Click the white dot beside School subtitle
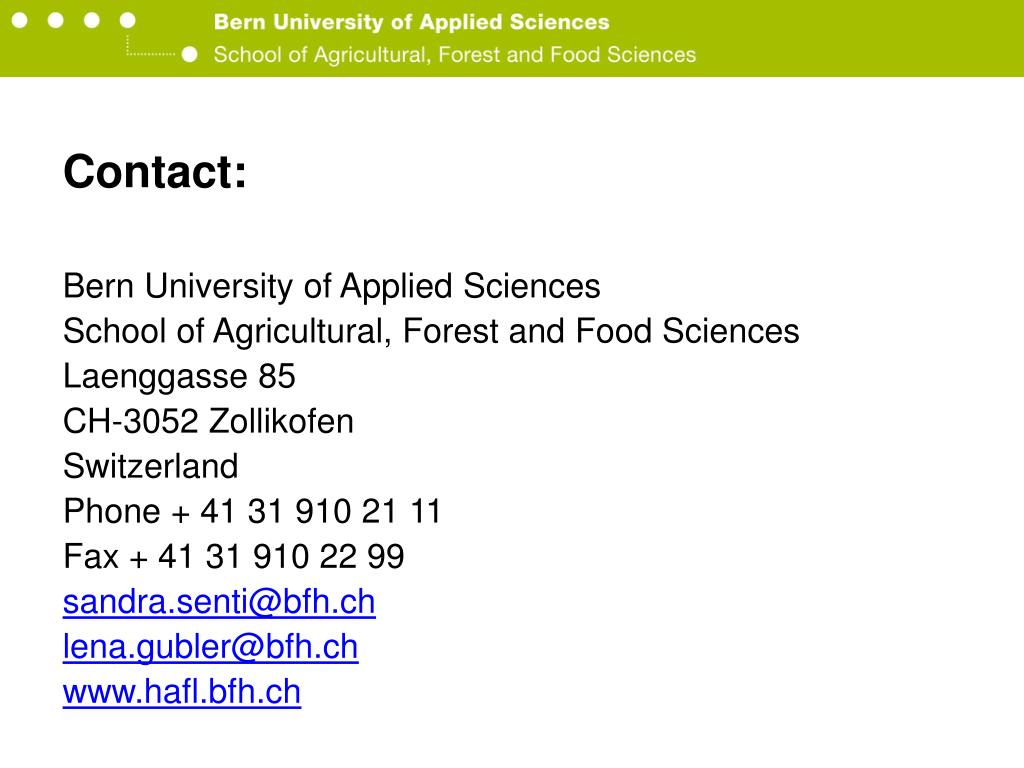Viewport: 1024px width, 768px height. pyautogui.click(x=189, y=54)
